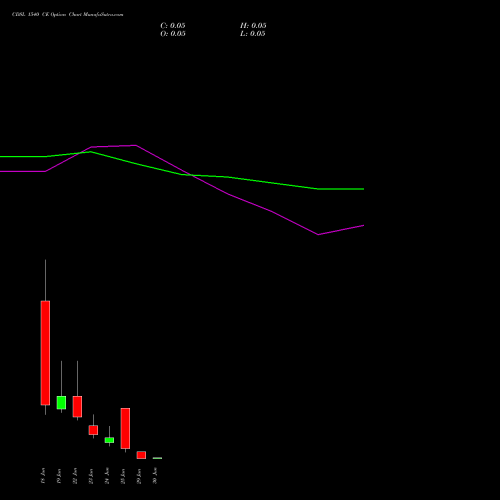Click the chart title text CDSL 1540 CE

[x=30, y=15]
